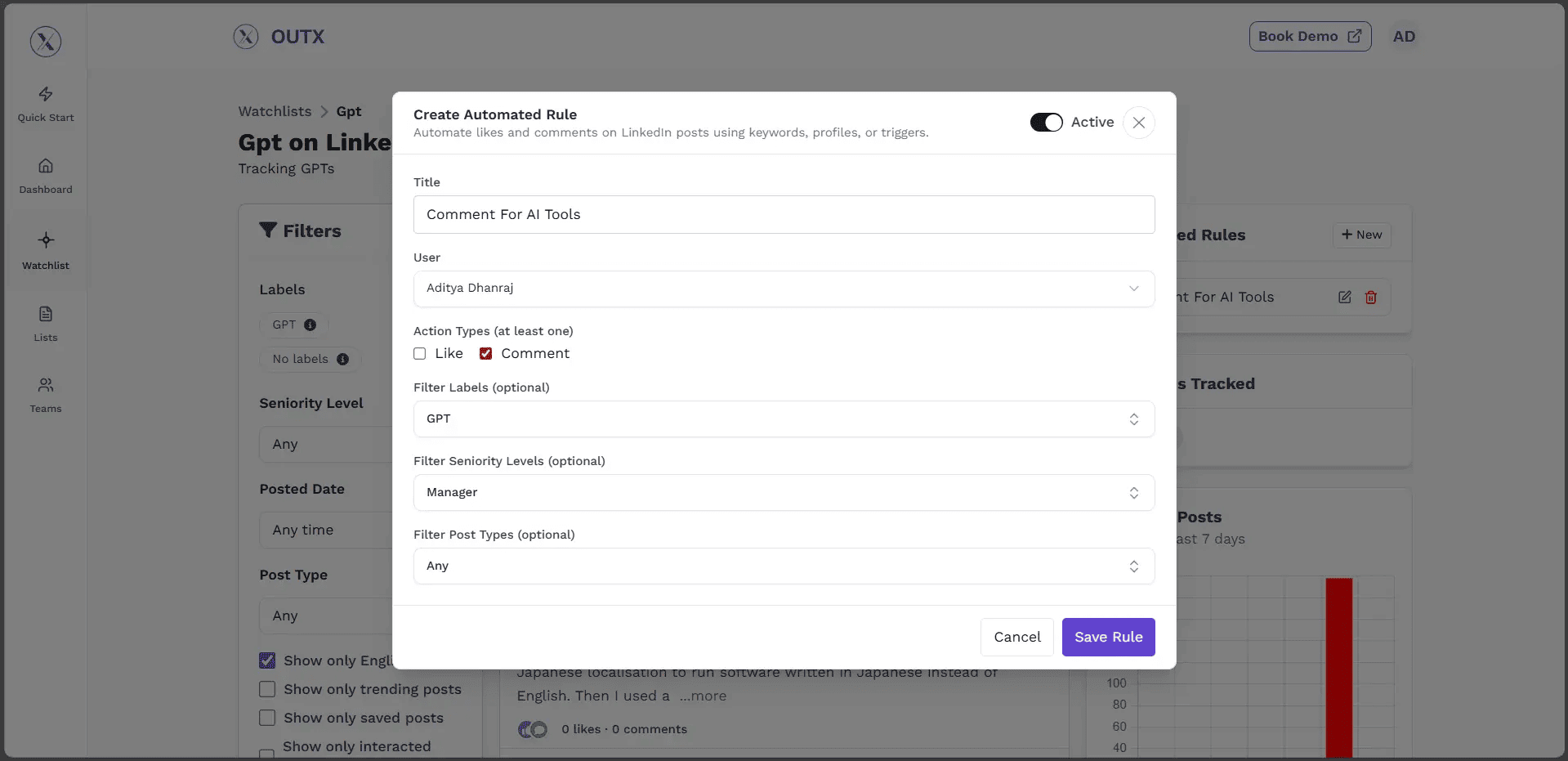The height and width of the screenshot is (761, 1568).
Task: Open the User dropdown showing Aditya Dhanraj
Action: [x=783, y=289]
